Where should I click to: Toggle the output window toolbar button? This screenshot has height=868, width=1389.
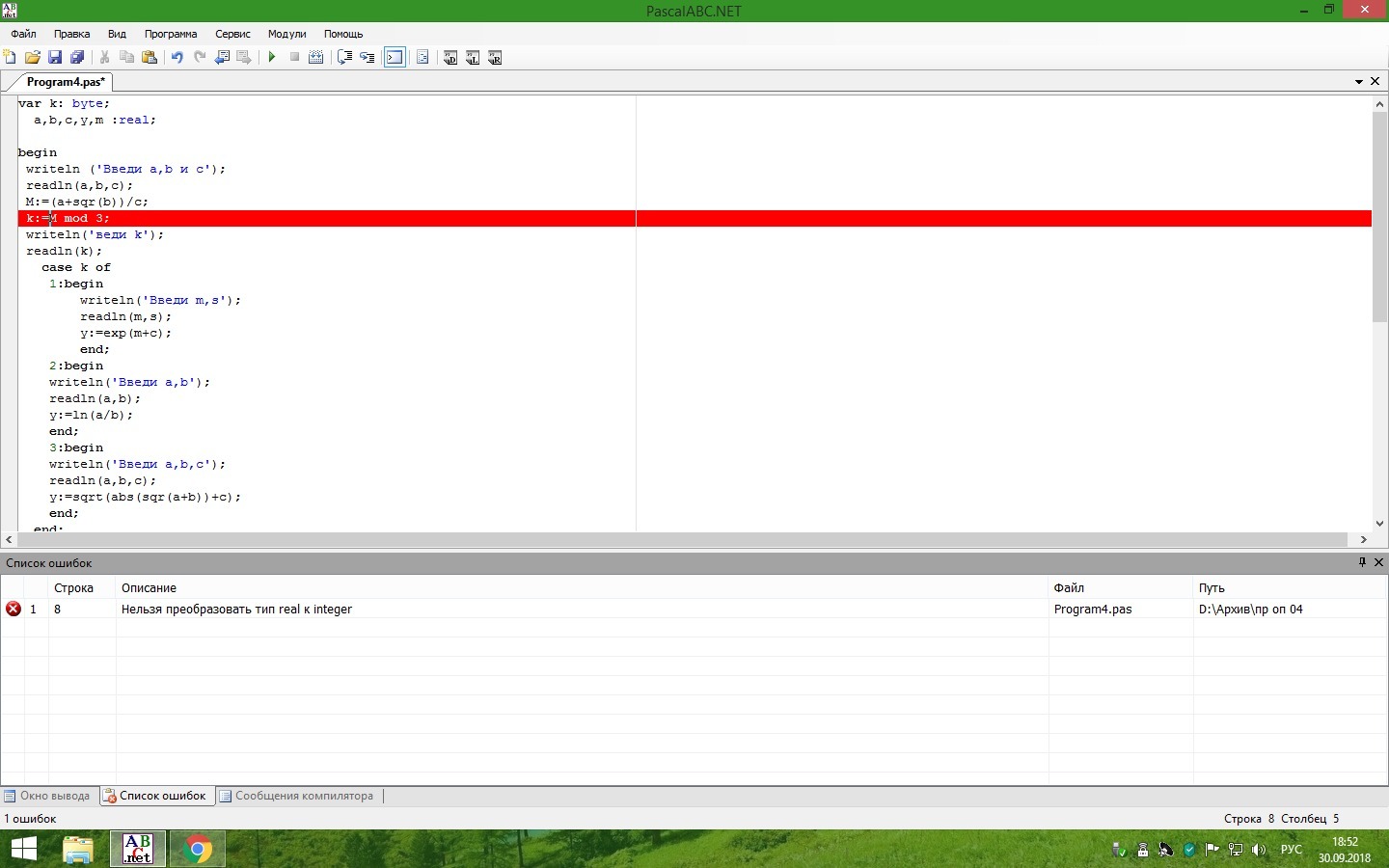click(x=395, y=58)
